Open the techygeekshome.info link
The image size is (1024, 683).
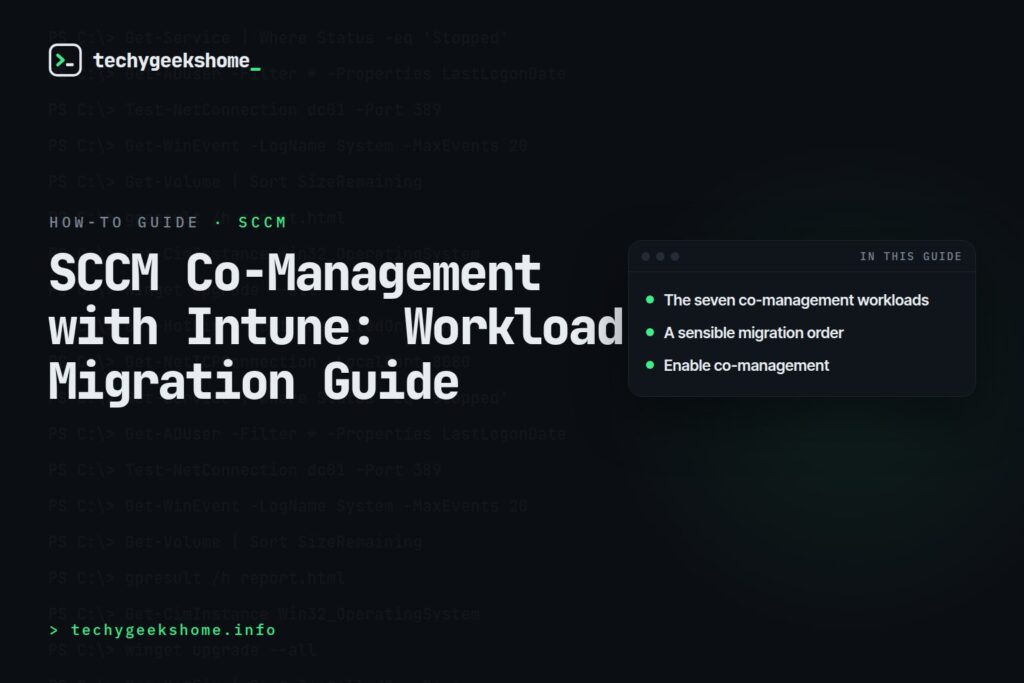[163, 629]
